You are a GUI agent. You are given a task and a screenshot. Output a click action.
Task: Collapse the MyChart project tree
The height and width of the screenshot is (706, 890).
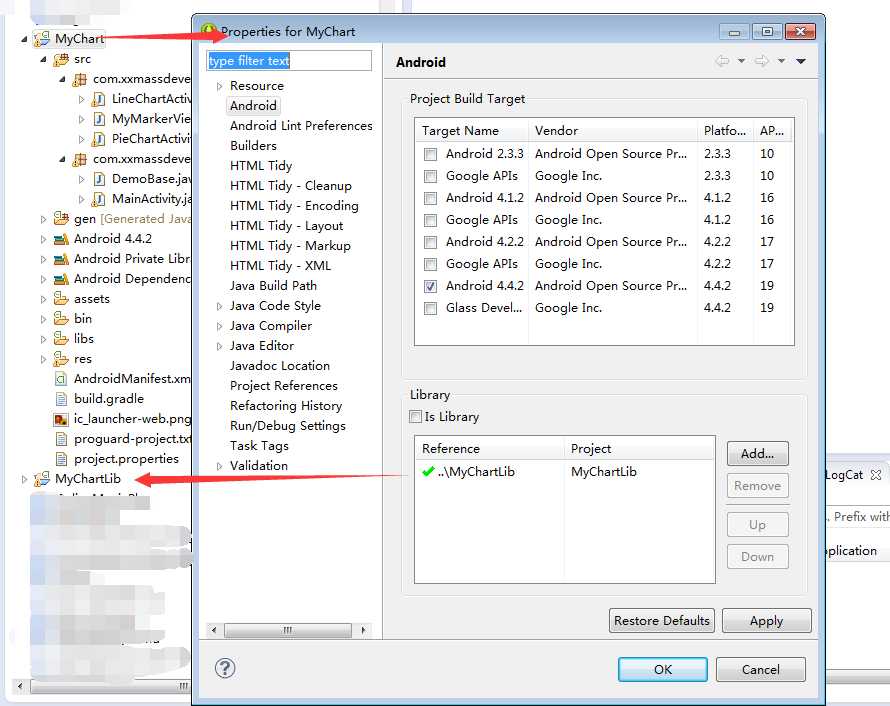(x=24, y=39)
